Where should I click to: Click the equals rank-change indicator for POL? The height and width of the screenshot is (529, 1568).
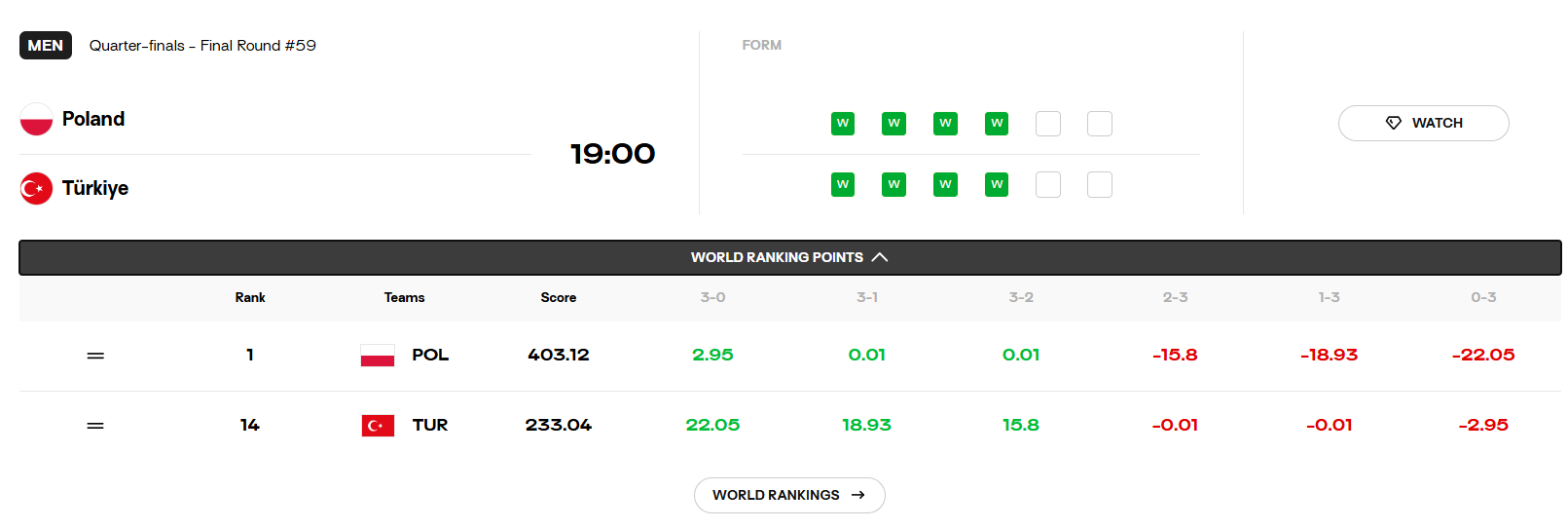point(95,356)
